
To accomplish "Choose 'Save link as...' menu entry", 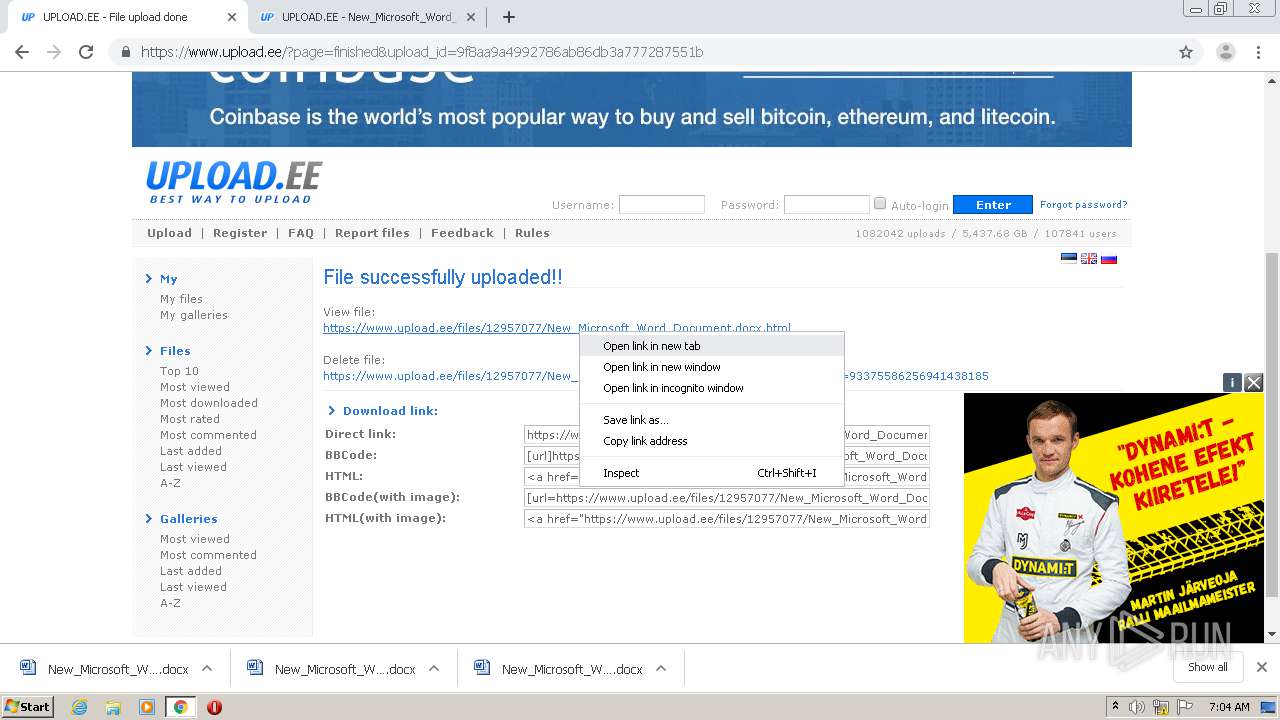I will click(x=712, y=420).
